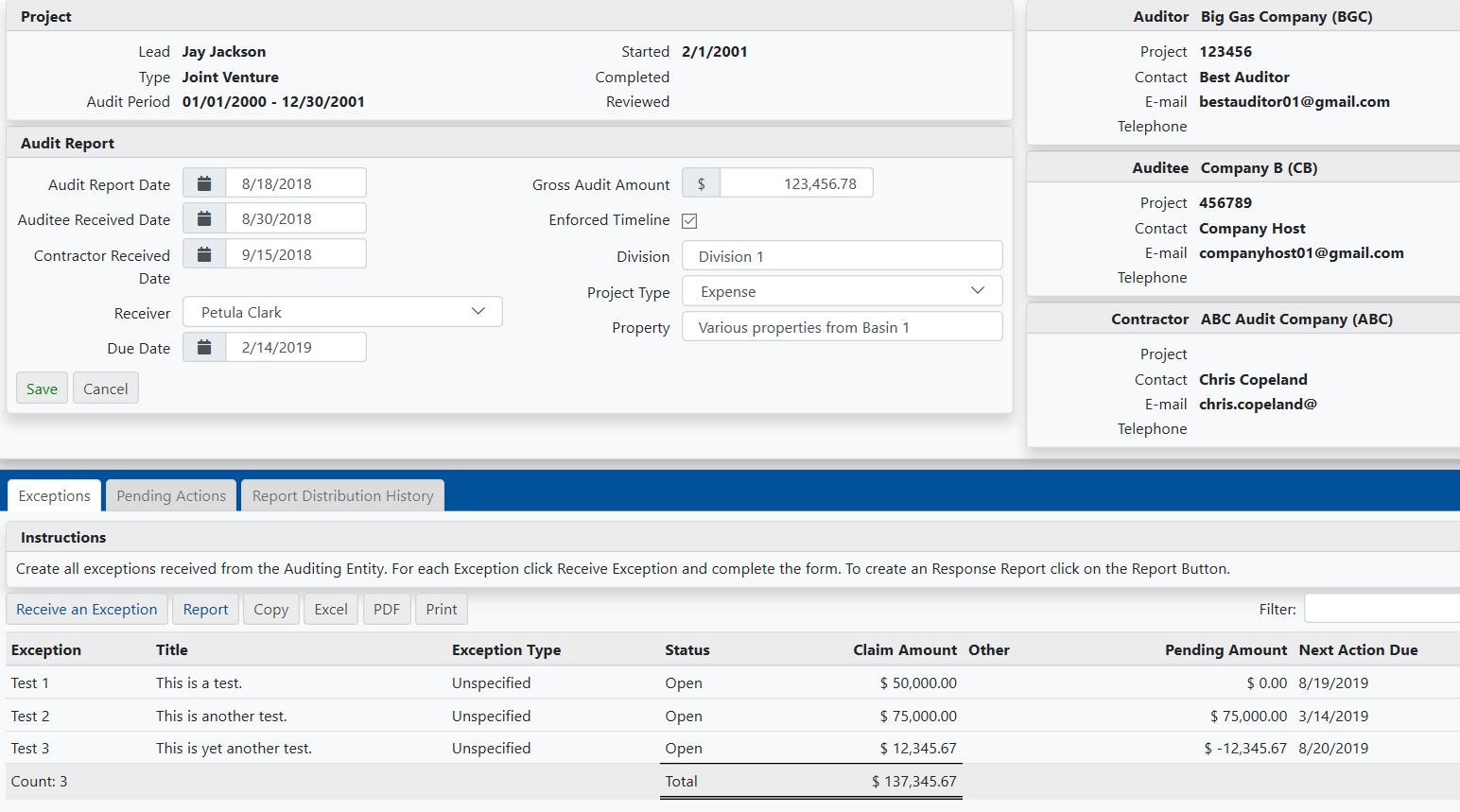Export exceptions as PDF
Screen dimensions: 1460x812
coord(387,609)
